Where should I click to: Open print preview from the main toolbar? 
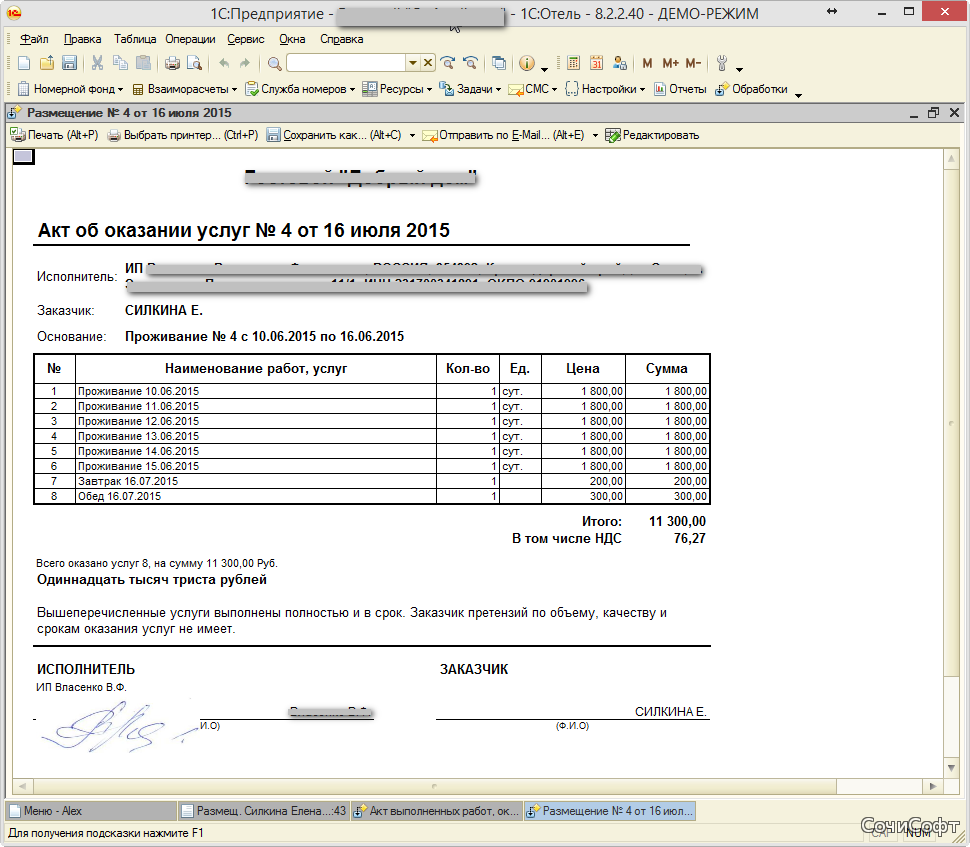(x=194, y=63)
